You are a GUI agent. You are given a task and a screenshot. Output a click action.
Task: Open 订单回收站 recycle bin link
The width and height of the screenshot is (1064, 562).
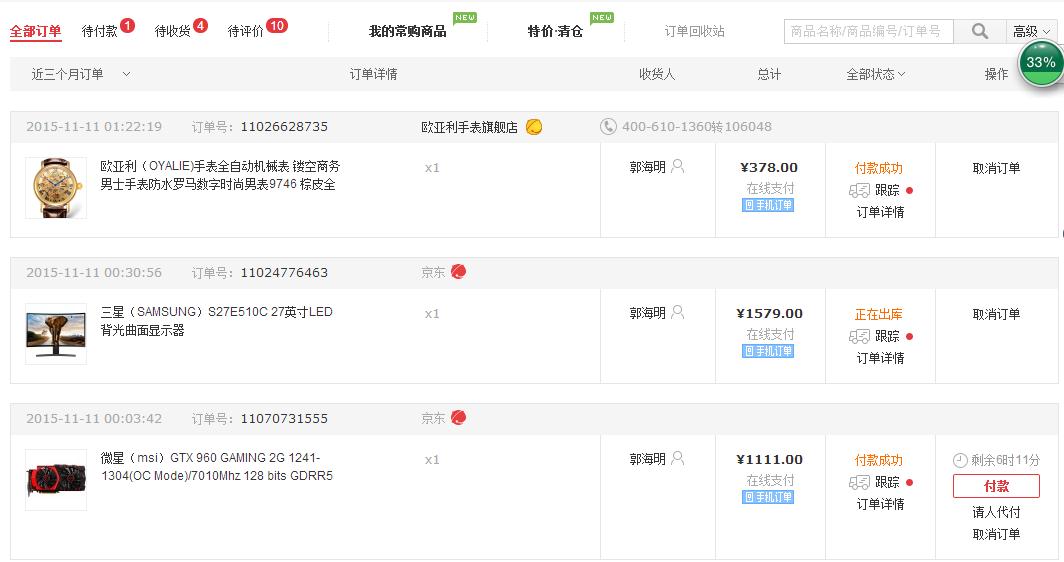tap(694, 31)
